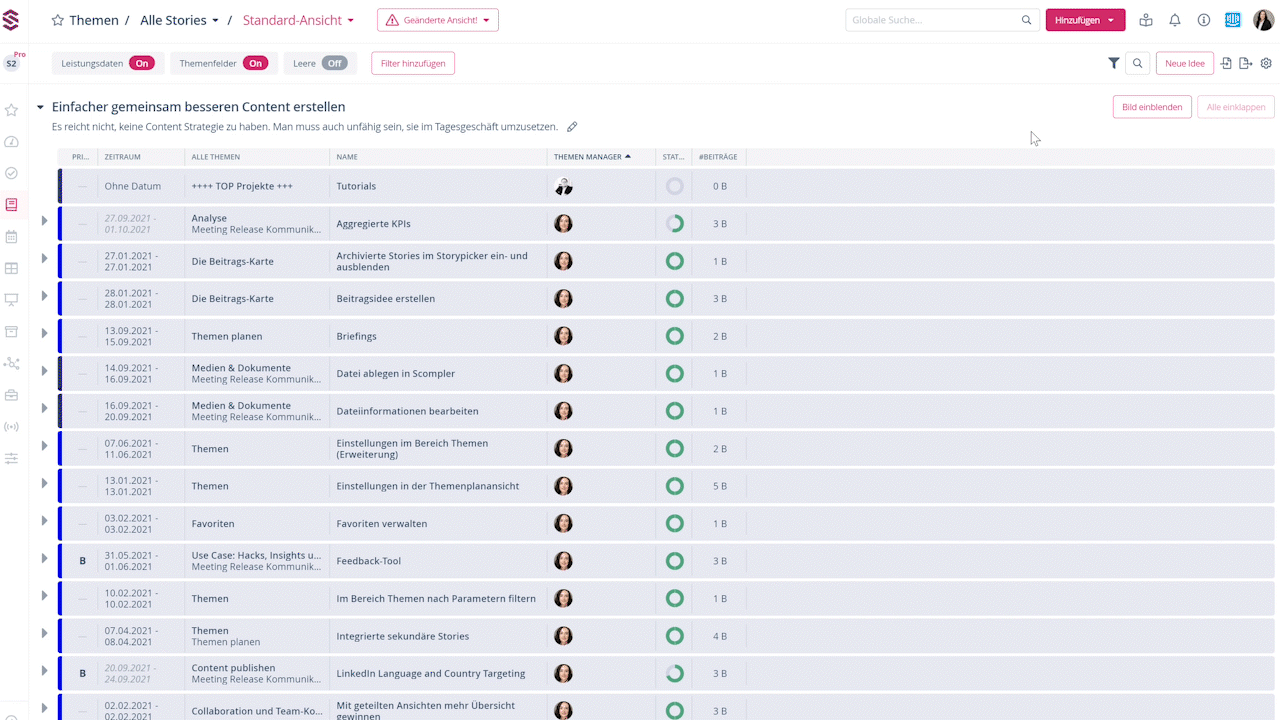Click the pencil icon beside the description
Viewport: 1280px width, 720px height.
[572, 127]
